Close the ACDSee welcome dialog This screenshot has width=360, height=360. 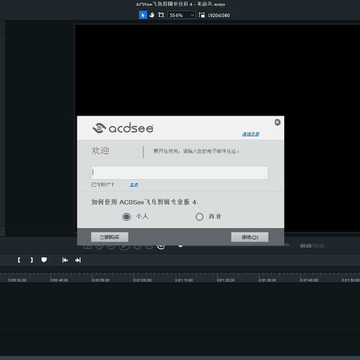(x=277, y=122)
